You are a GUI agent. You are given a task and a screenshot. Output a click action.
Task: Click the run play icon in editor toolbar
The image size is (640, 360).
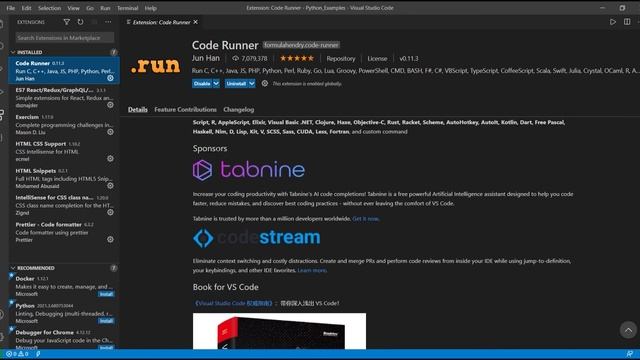613,22
